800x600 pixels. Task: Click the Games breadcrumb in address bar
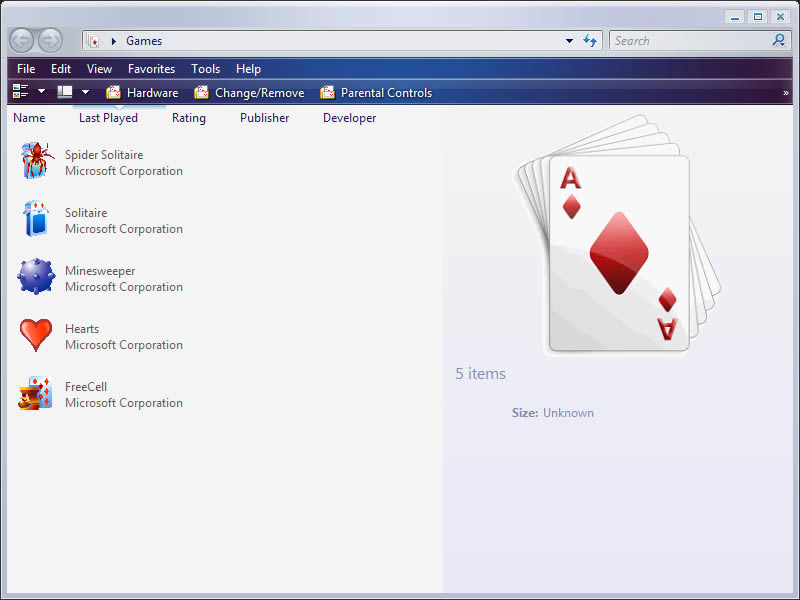(x=144, y=41)
